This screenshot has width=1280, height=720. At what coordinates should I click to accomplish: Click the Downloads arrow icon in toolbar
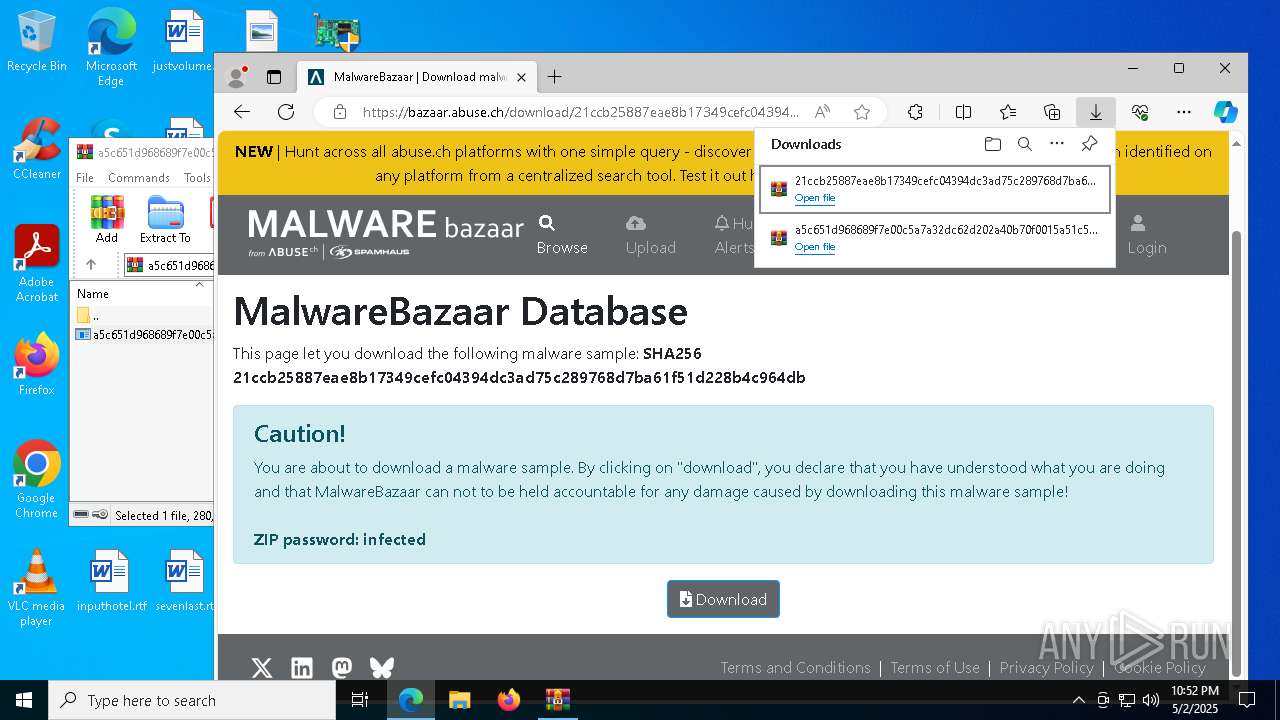pos(1096,112)
